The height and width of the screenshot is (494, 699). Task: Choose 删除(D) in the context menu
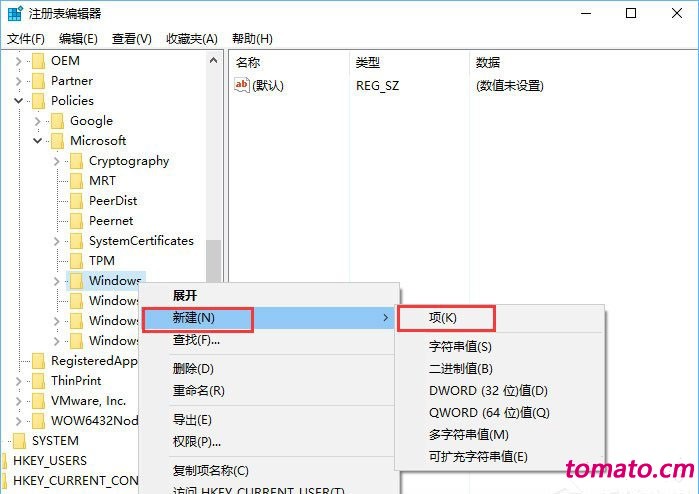pos(269,369)
